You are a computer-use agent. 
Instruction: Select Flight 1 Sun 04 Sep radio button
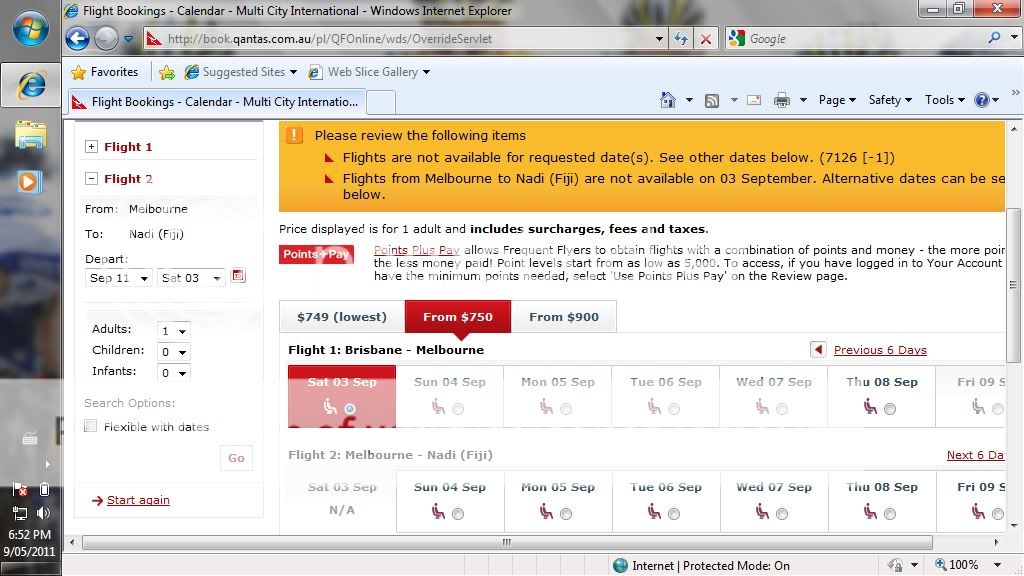(458, 409)
